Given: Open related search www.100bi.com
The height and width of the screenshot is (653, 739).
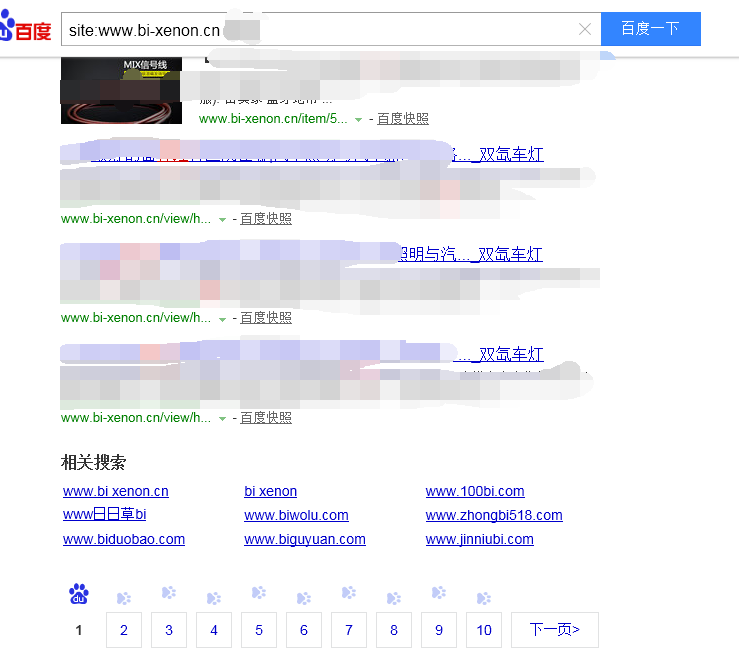Looking at the screenshot, I should pos(475,491).
